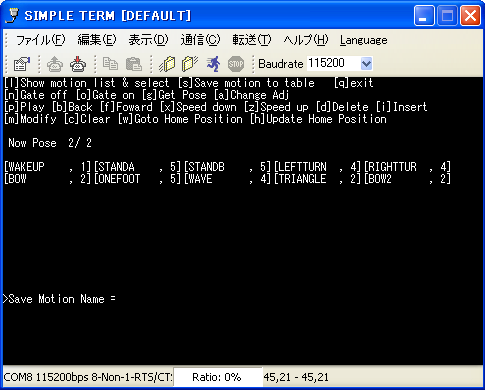The image size is (485, 390).
Task: Click the connect phone icon with up arrow
Action: tap(55, 64)
